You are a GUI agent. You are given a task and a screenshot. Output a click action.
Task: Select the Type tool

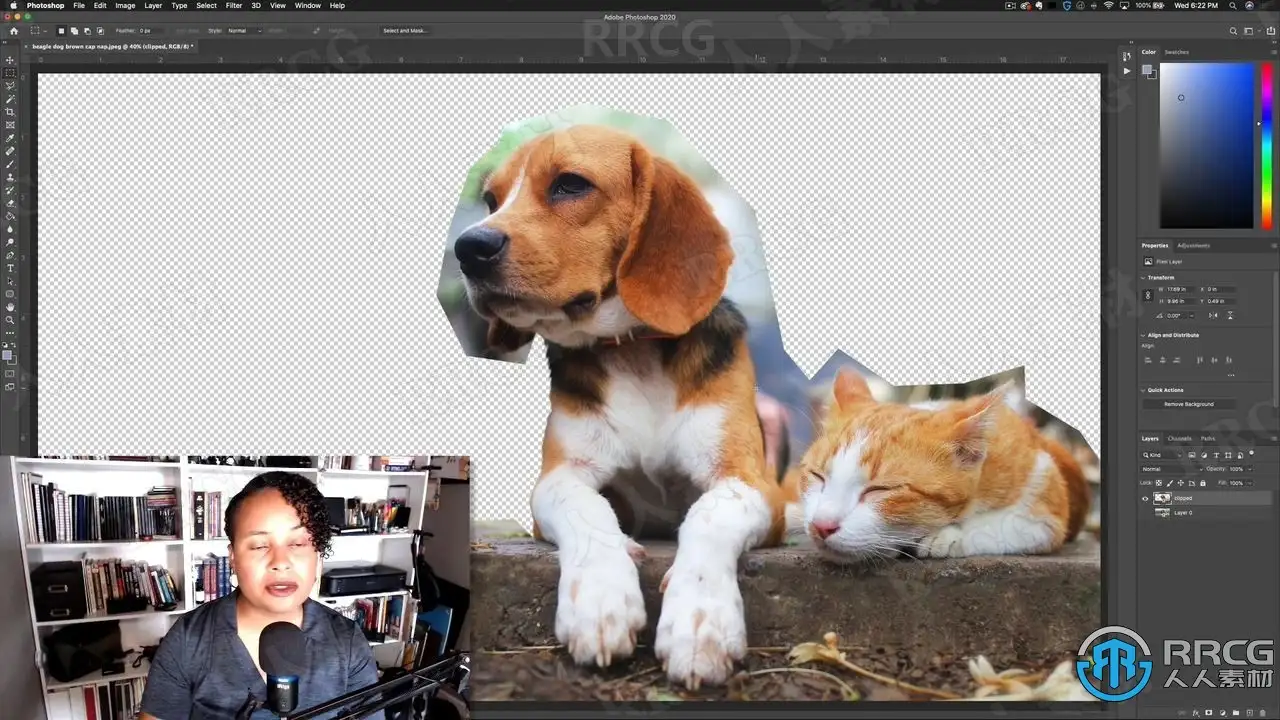click(x=10, y=268)
